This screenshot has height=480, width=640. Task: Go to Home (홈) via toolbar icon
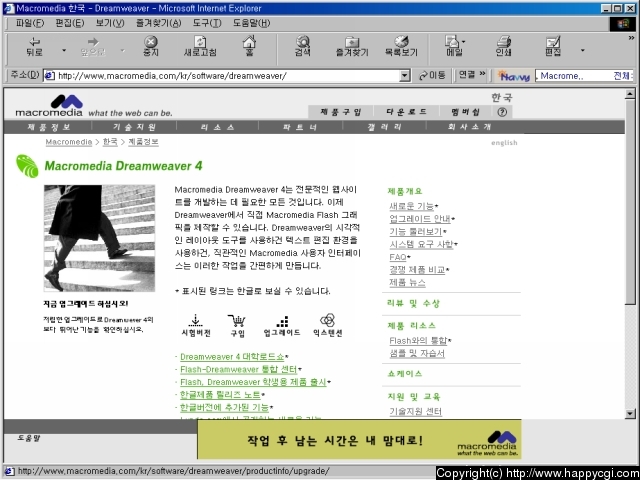click(249, 46)
